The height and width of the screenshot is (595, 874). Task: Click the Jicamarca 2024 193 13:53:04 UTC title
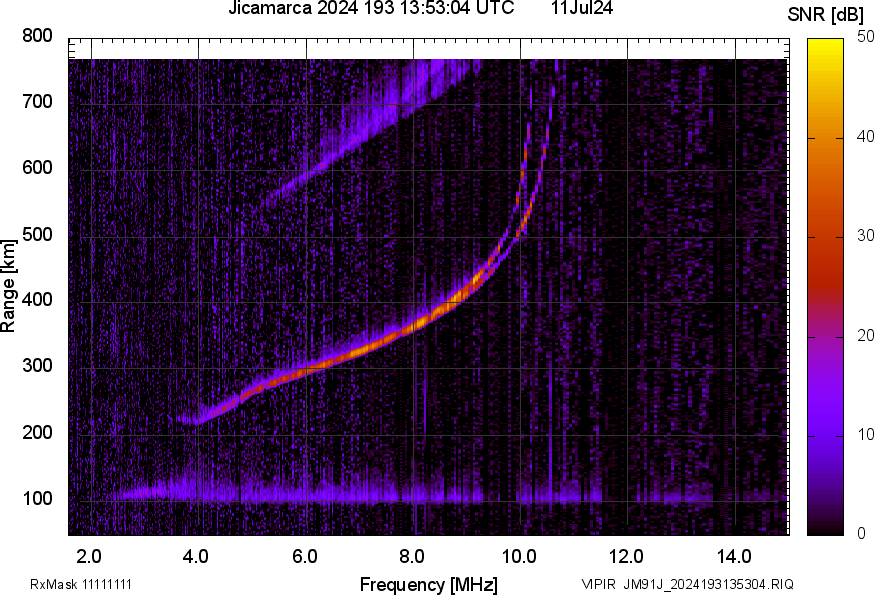(x=371, y=8)
